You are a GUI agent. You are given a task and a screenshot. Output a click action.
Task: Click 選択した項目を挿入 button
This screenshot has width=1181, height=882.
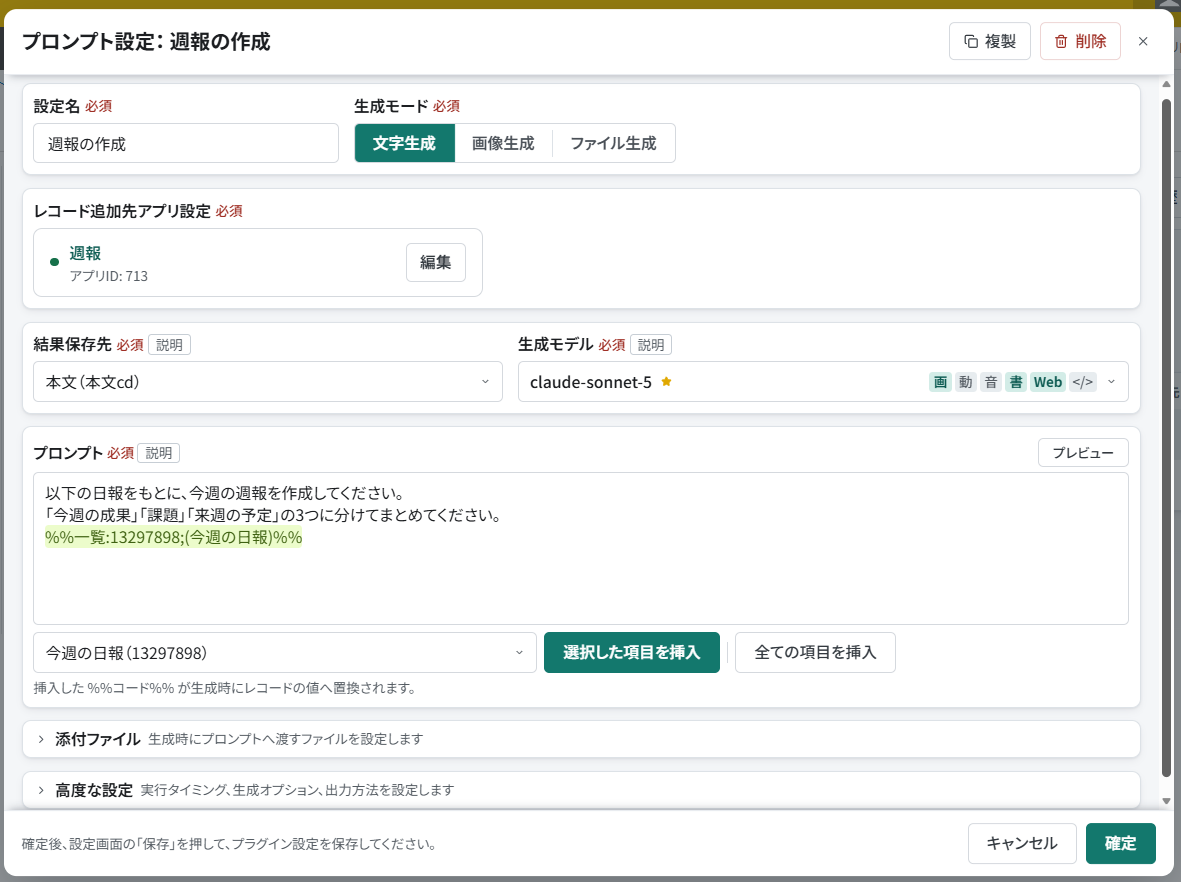click(632, 652)
